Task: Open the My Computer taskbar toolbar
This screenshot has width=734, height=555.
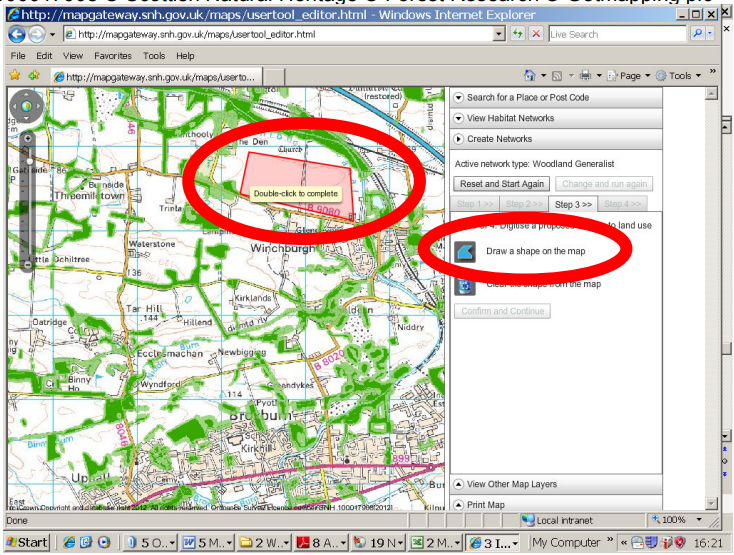Action: click(565, 543)
